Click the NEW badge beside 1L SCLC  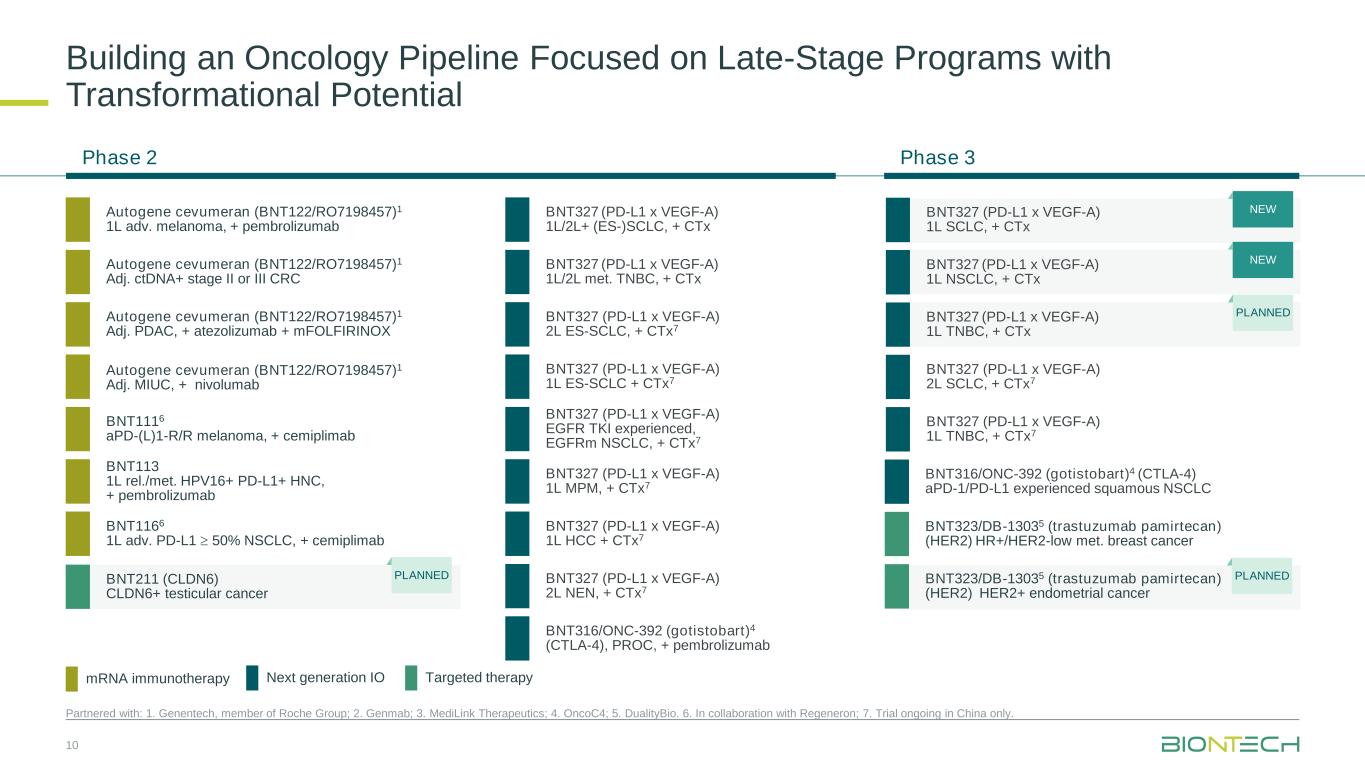[1262, 209]
